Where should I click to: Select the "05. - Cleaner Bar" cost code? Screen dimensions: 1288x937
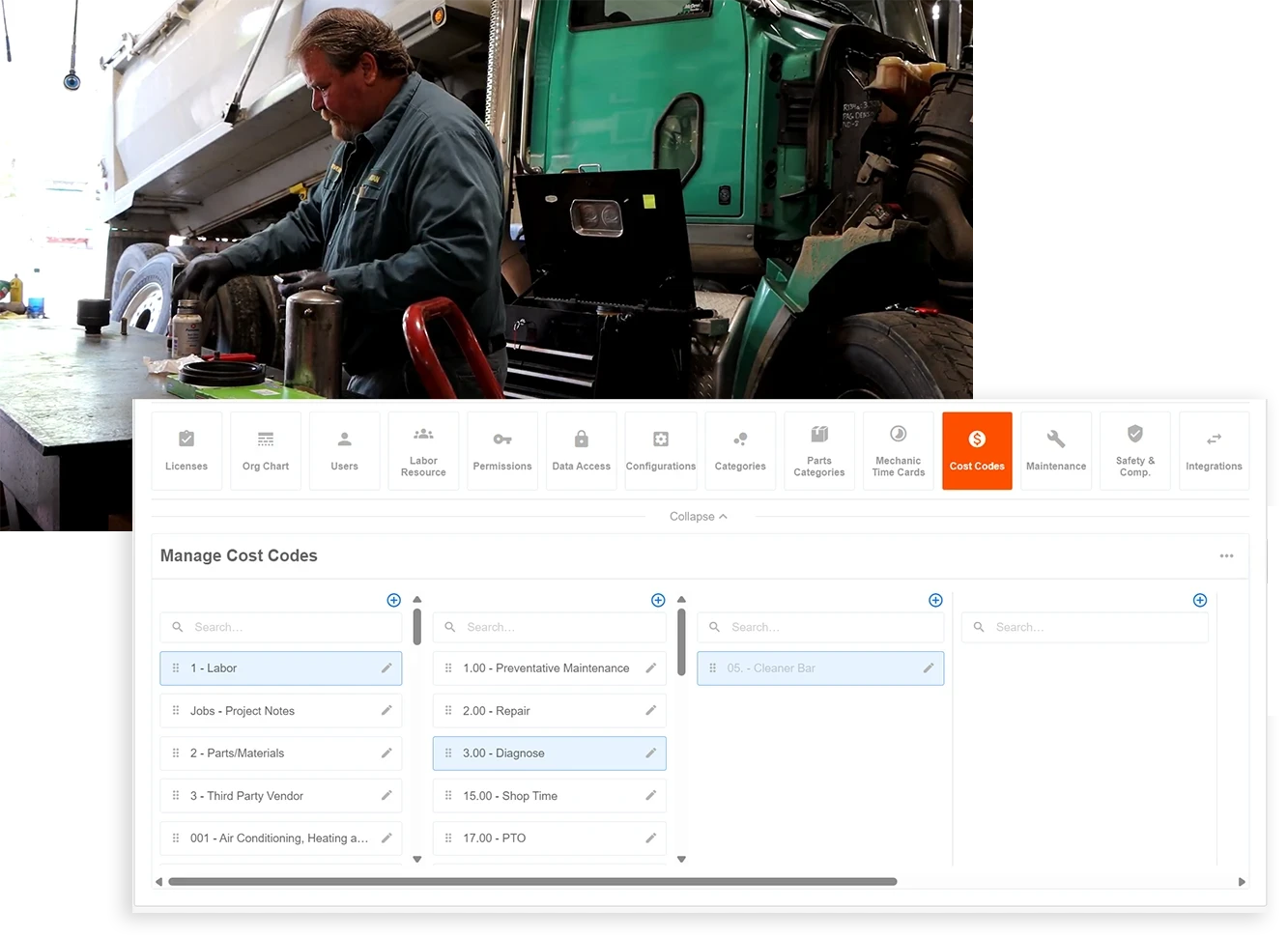820,667
